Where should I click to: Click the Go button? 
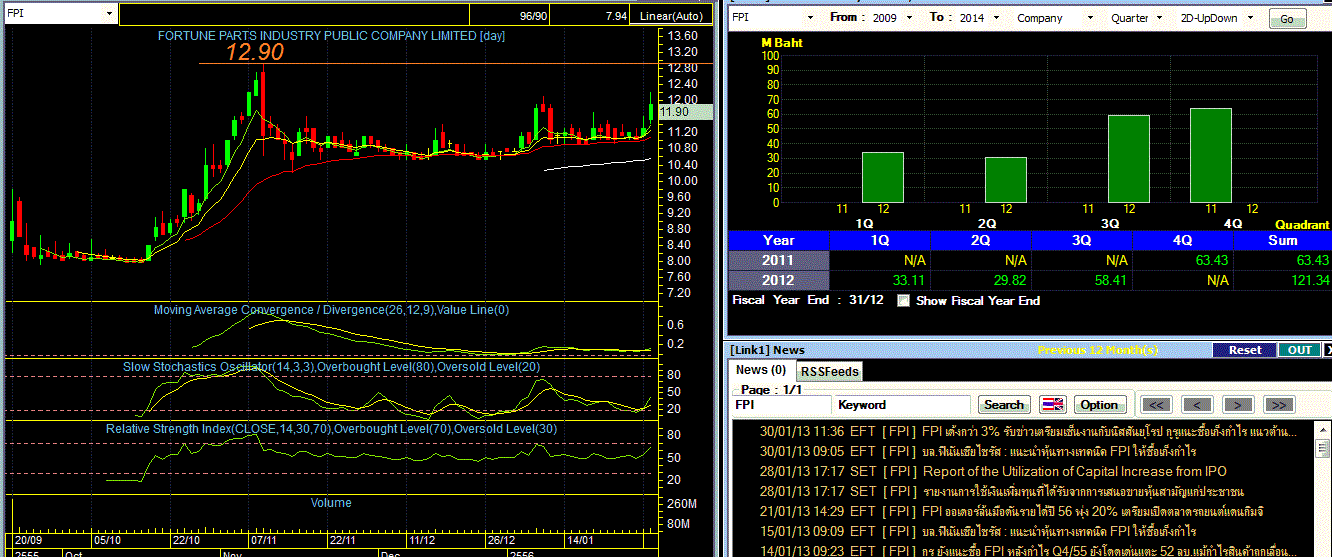tap(1286, 19)
